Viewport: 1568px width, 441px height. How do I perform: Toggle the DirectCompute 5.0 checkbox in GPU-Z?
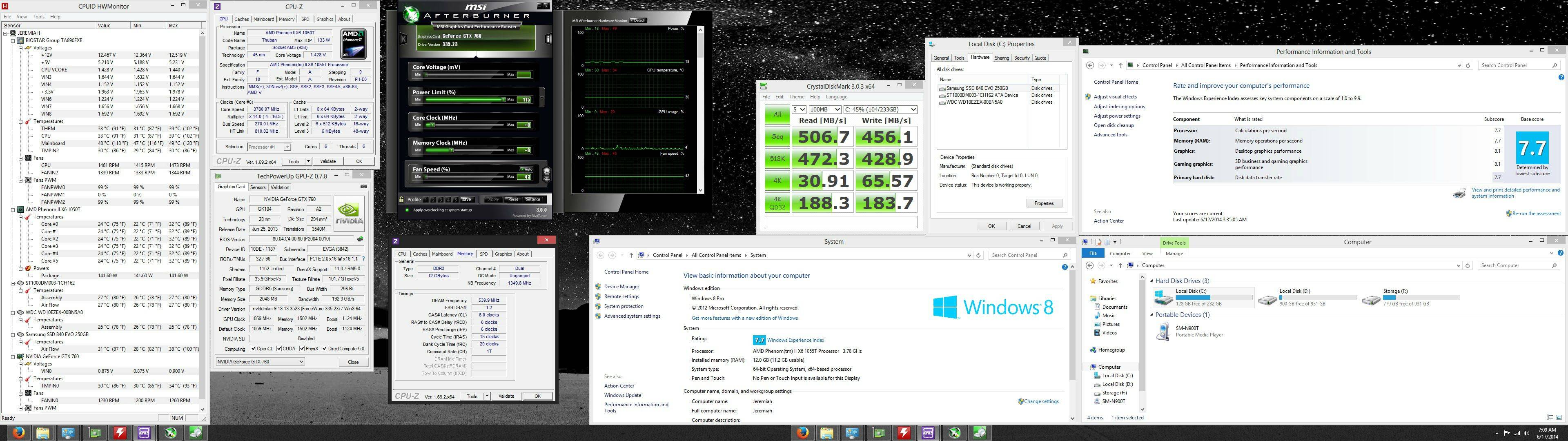(325, 349)
